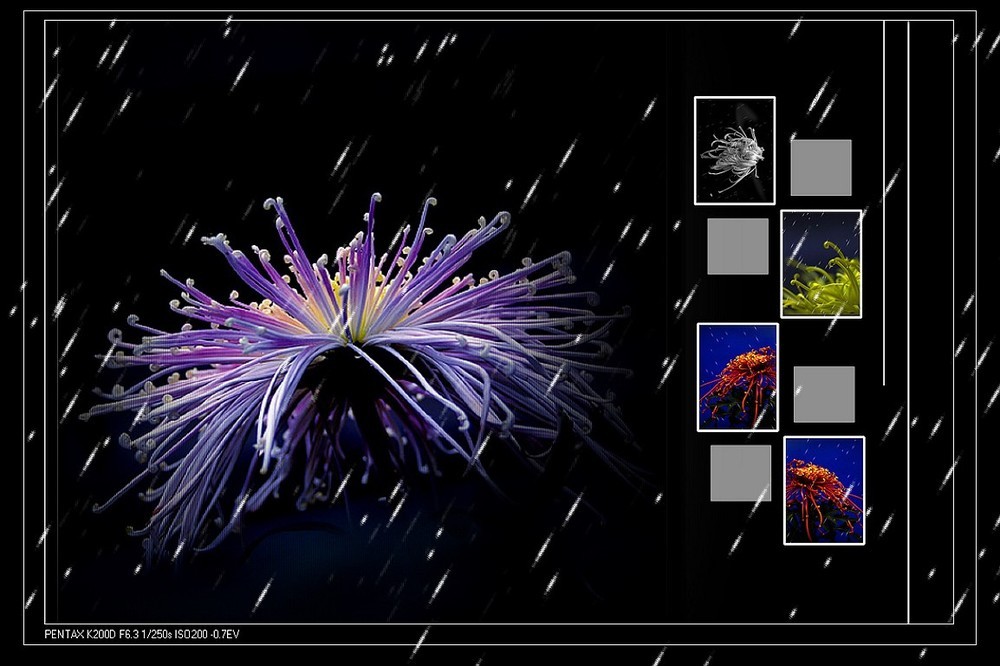The image size is (1000, 666).
Task: Click the "PENTAX K200D F6.3 1/250s ISO200 -0.7EV" caption
Action: point(142,634)
